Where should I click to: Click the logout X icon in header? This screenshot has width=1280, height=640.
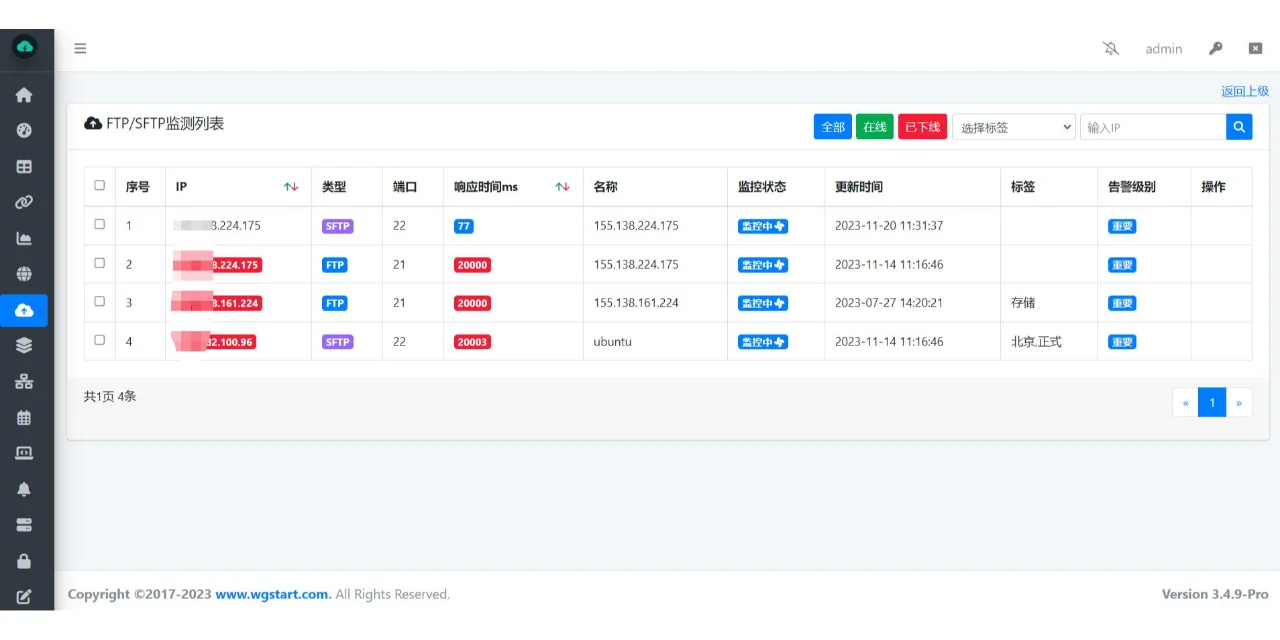point(1256,48)
